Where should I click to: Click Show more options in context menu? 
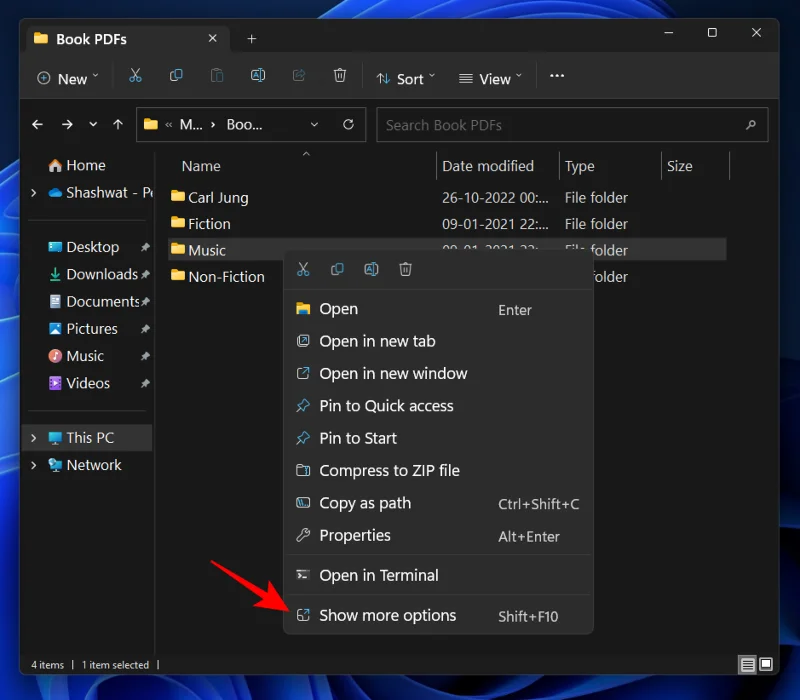pyautogui.click(x=387, y=615)
